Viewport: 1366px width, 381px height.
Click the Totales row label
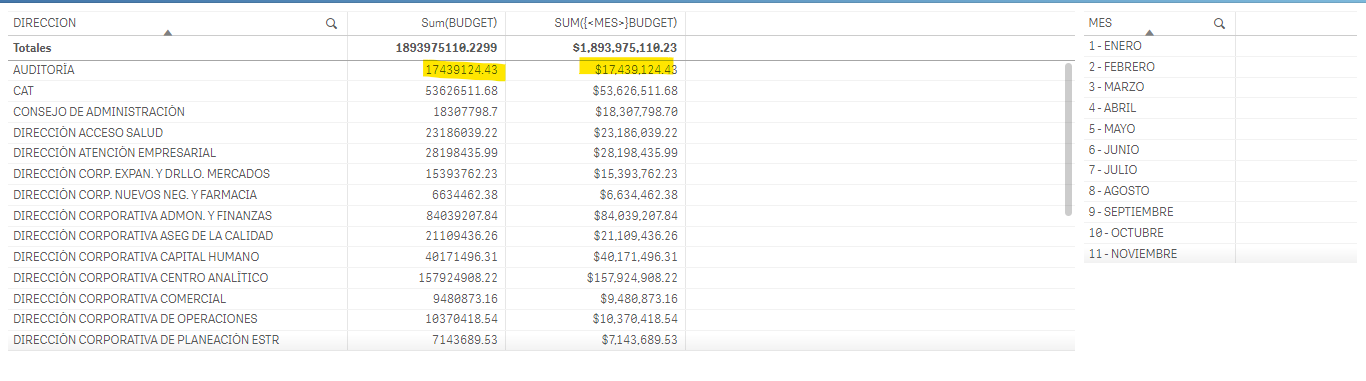(x=32, y=48)
